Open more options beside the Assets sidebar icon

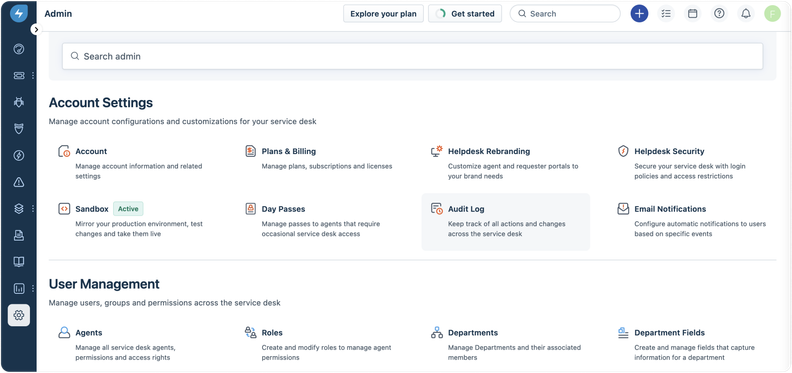pos(33,209)
